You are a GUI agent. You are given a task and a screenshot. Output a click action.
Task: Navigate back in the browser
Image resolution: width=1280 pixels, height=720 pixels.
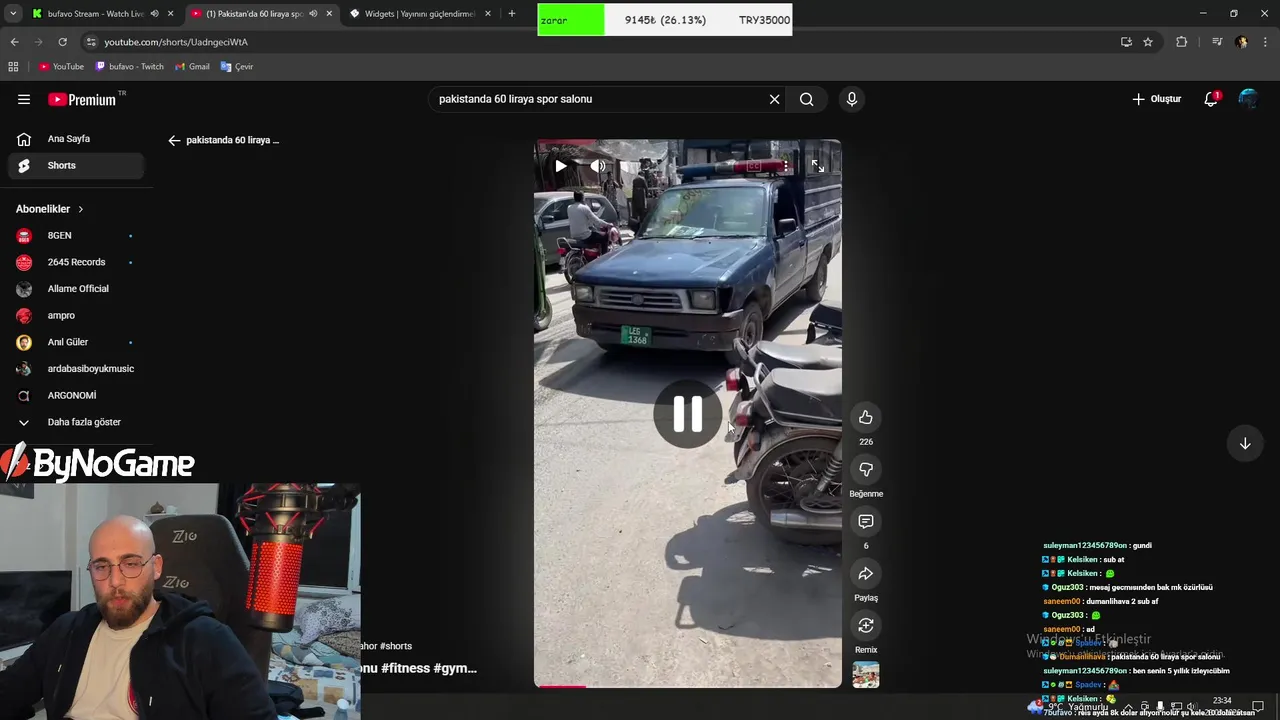coord(14,42)
